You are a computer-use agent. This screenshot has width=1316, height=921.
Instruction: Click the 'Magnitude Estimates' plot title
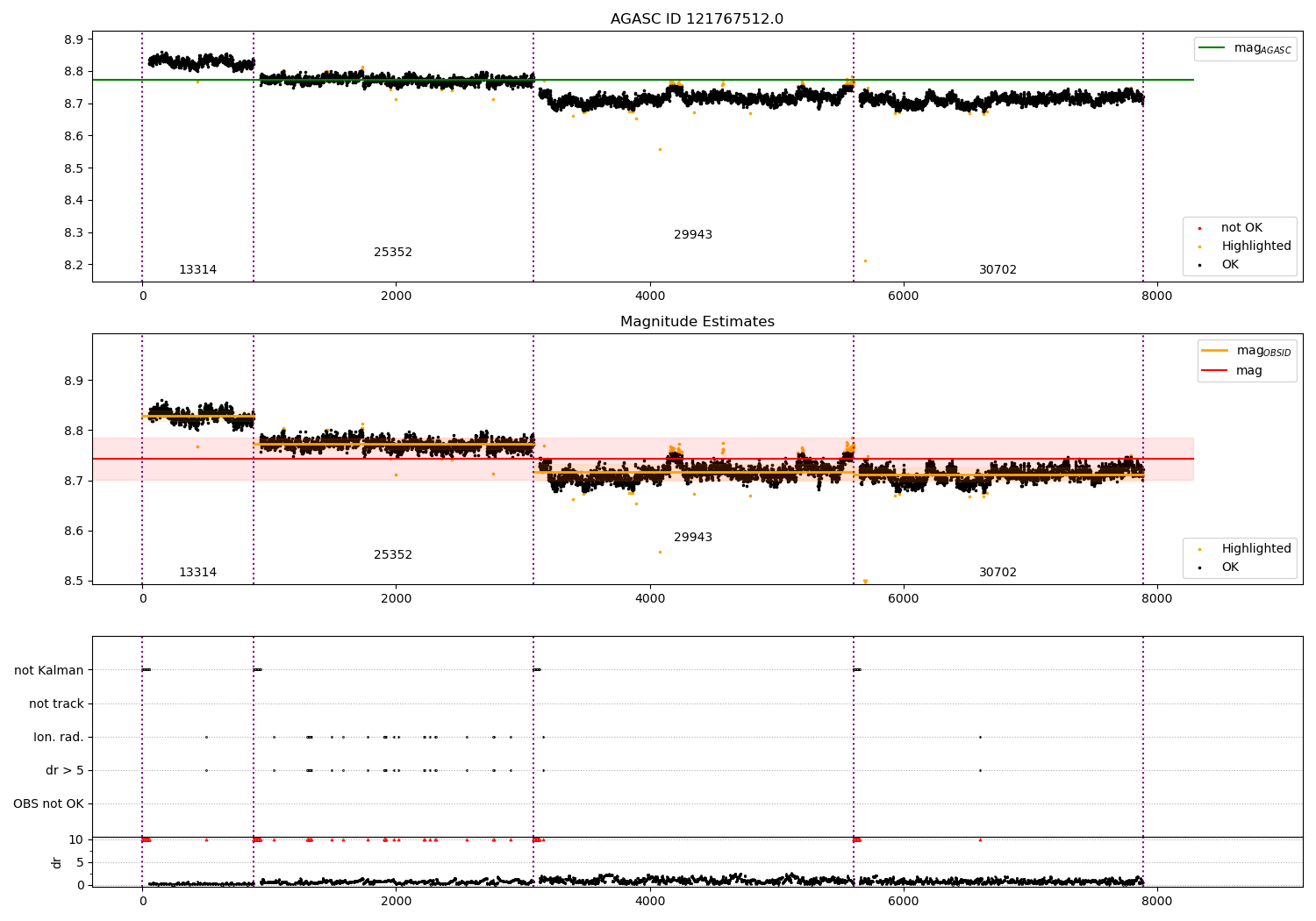[697, 322]
